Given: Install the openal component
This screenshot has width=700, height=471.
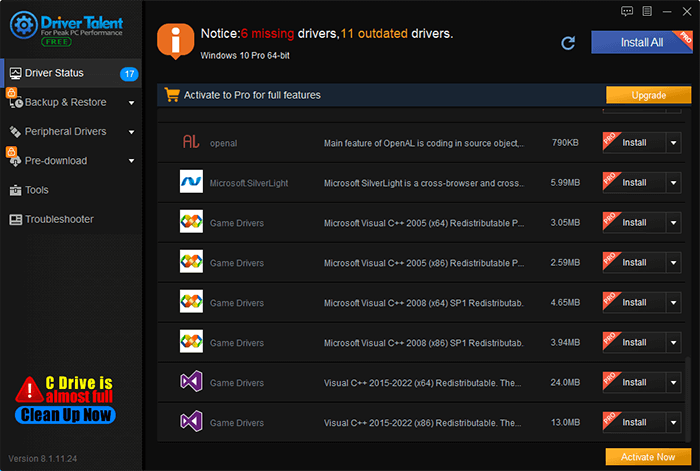Looking at the screenshot, I should click(x=634, y=143).
